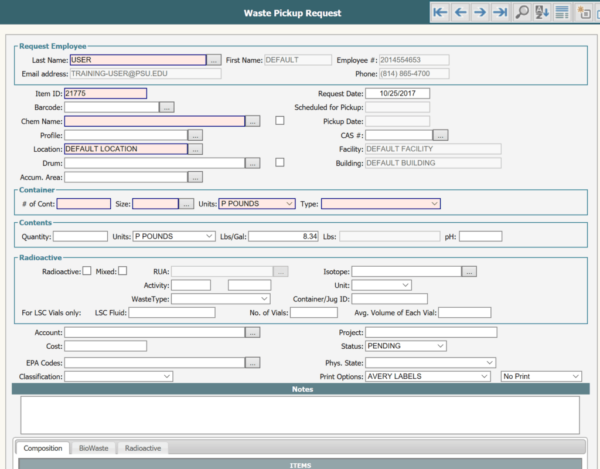Go to the previous record

point(461,12)
